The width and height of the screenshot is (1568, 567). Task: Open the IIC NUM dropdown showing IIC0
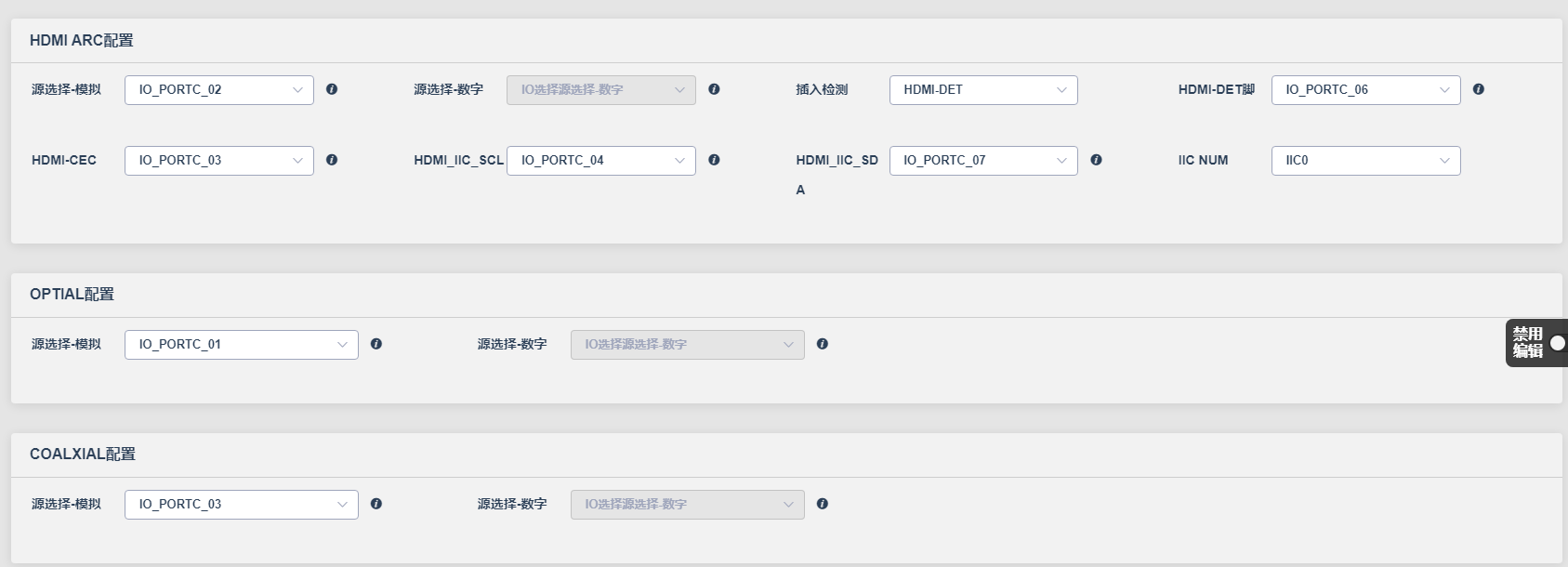(1366, 161)
